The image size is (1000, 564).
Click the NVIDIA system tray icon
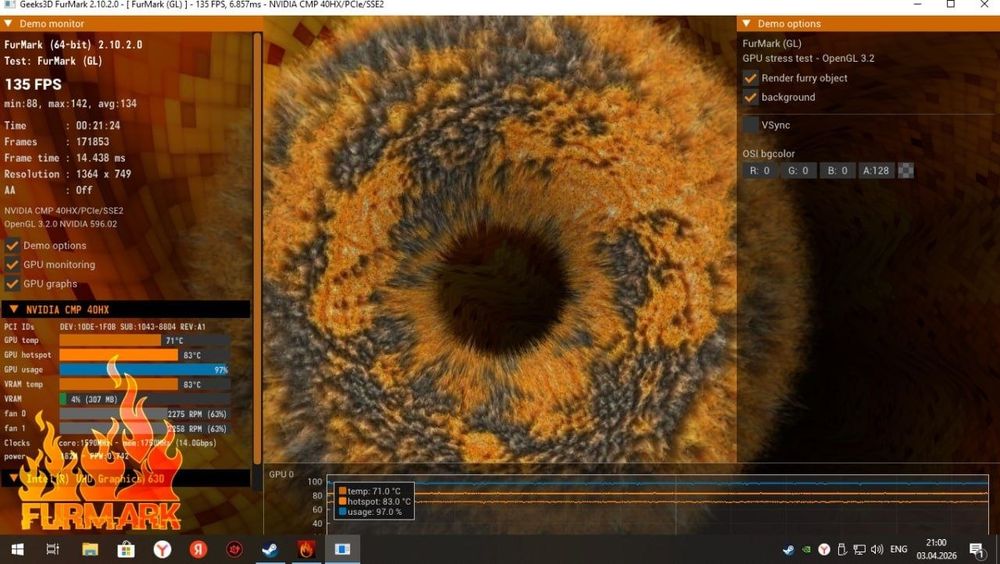coord(806,549)
